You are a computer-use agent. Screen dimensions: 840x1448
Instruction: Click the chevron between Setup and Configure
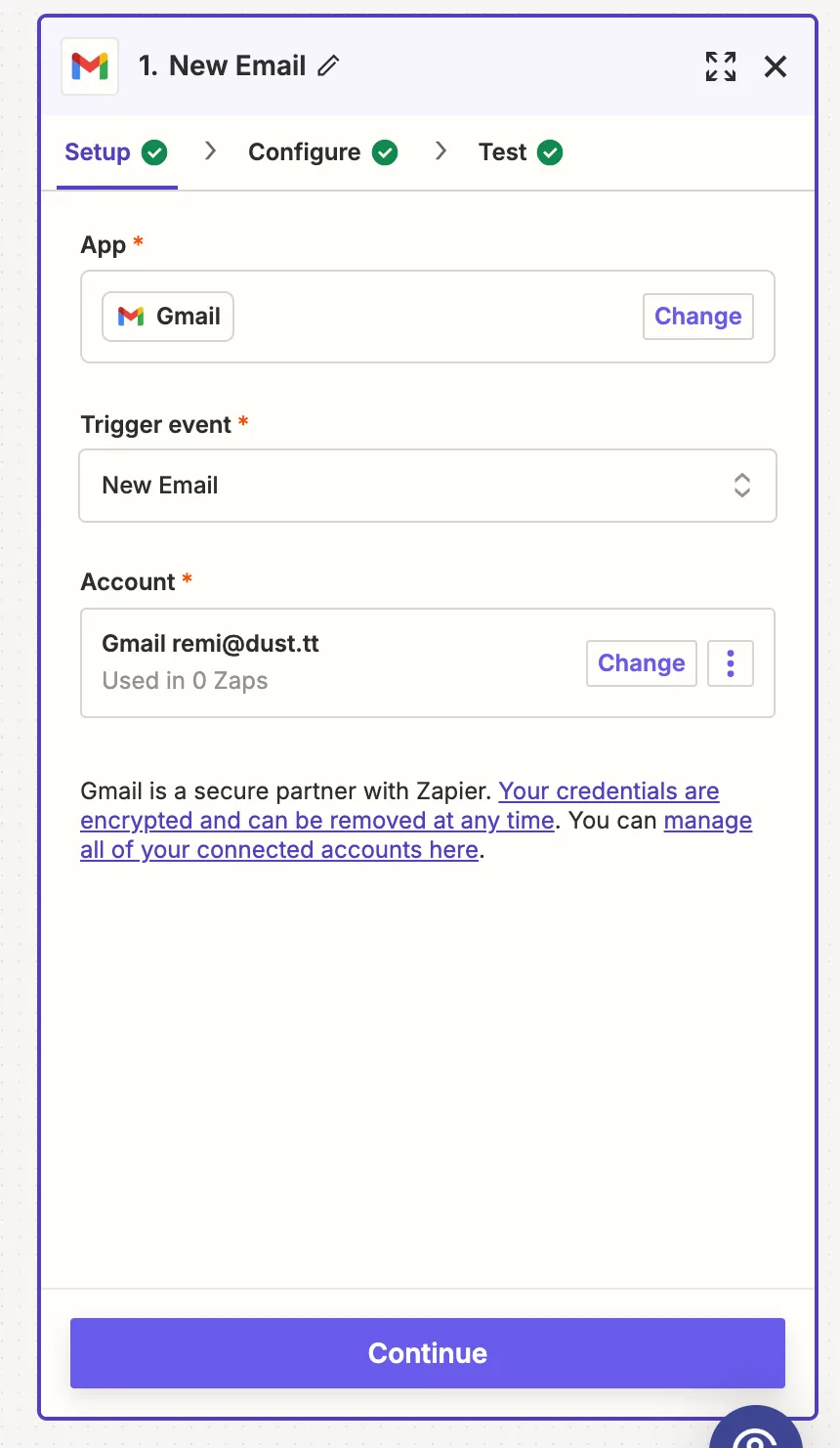(x=210, y=151)
